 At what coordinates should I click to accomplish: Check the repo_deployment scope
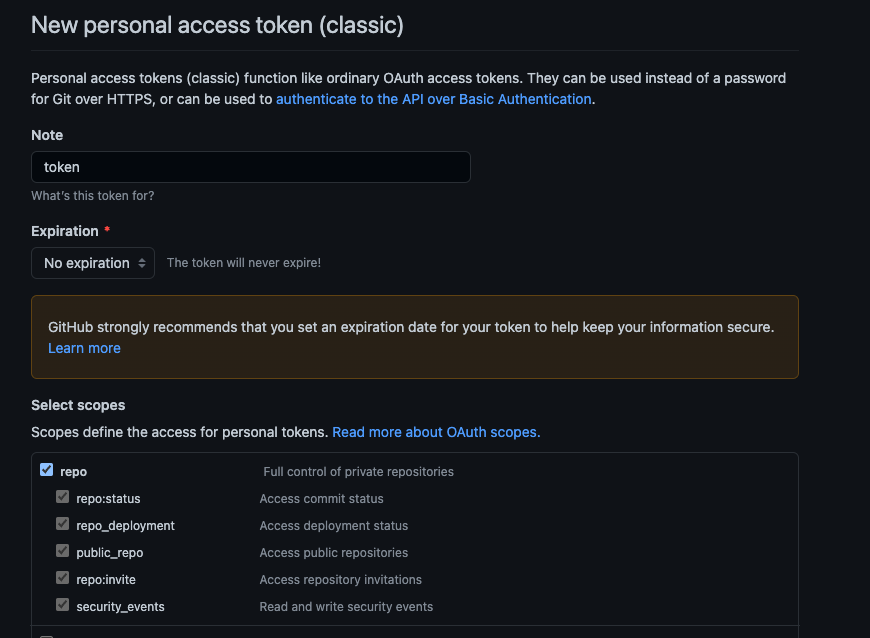[62, 525]
